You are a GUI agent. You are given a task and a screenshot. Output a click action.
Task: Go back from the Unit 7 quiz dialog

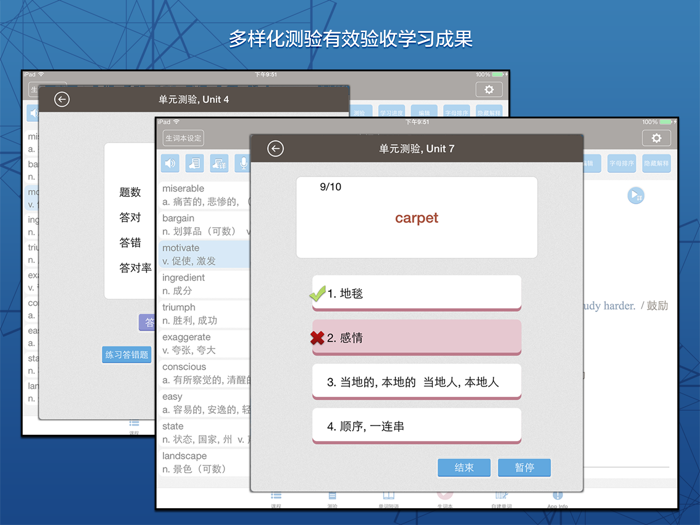275,149
